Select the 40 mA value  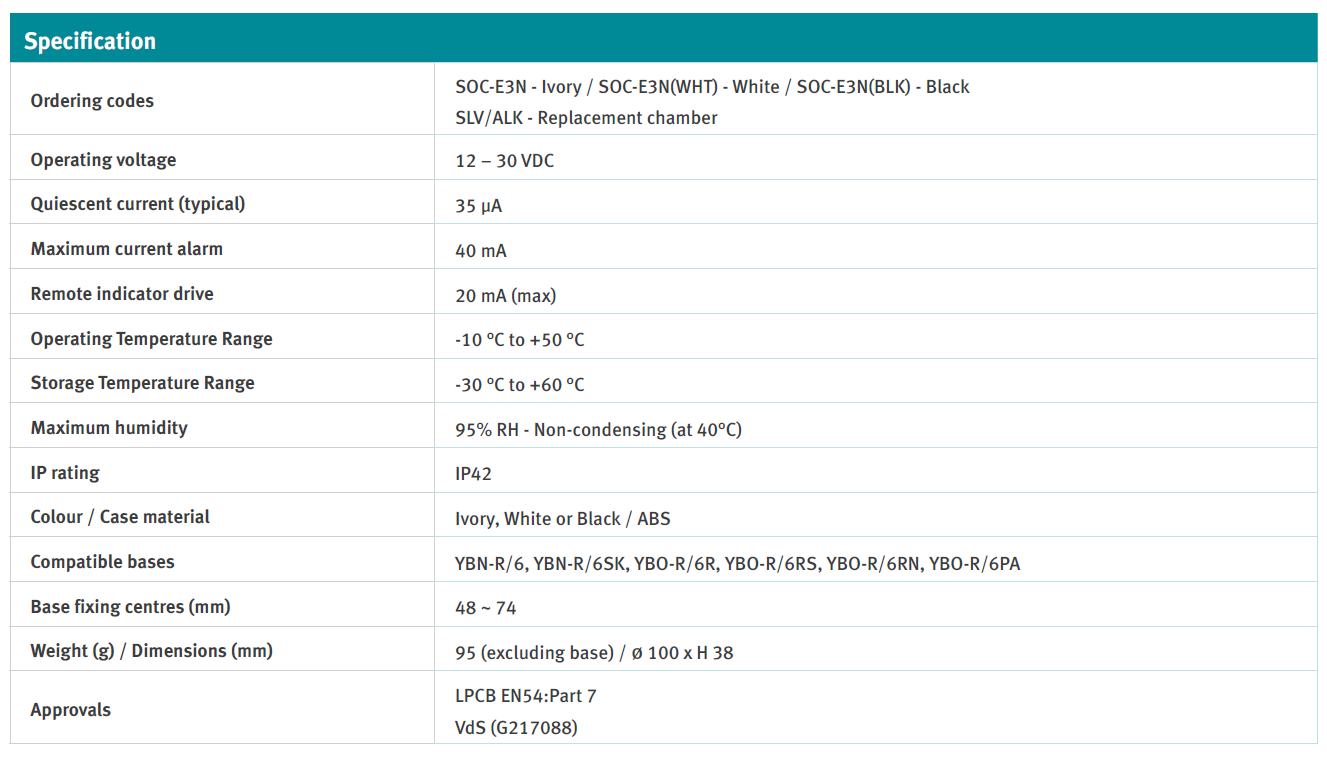coord(480,251)
